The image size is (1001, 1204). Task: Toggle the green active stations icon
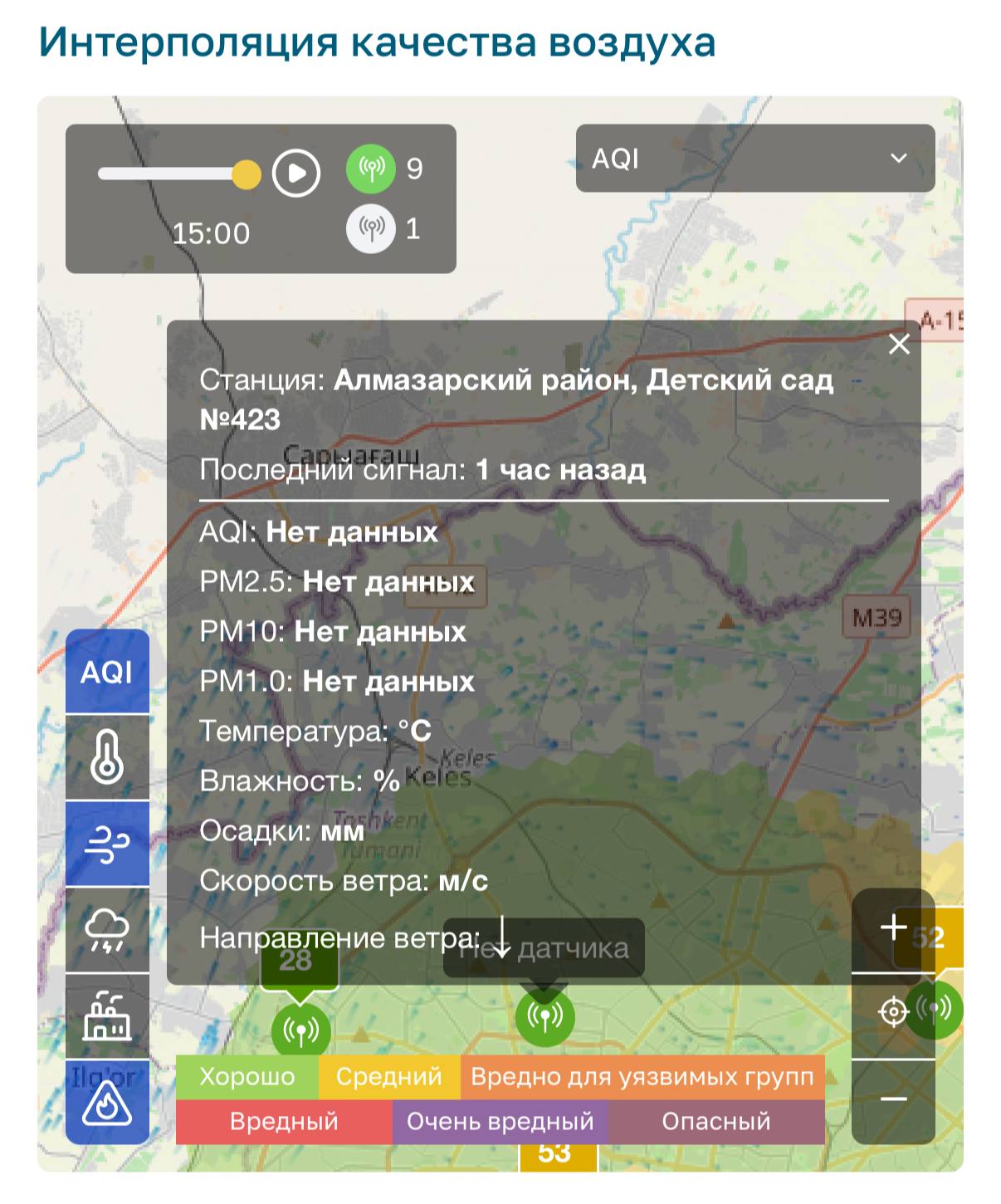[x=370, y=169]
